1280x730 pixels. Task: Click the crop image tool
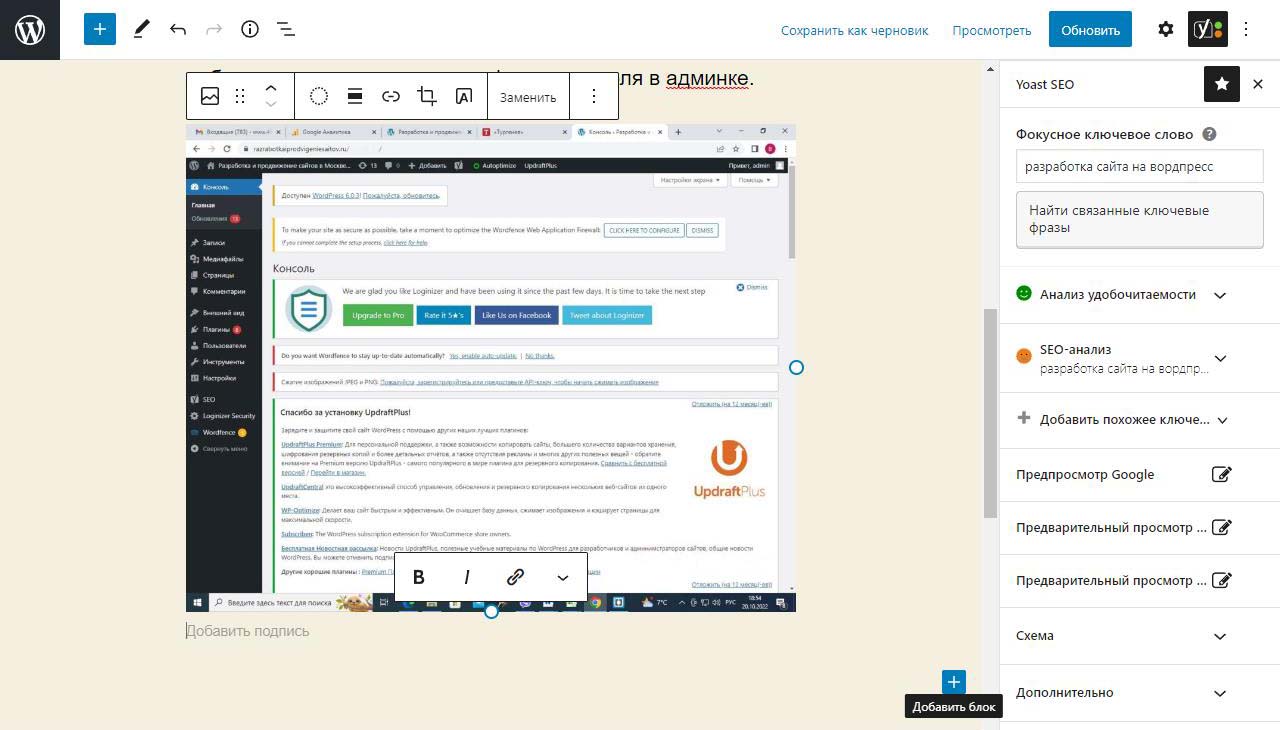click(x=427, y=96)
